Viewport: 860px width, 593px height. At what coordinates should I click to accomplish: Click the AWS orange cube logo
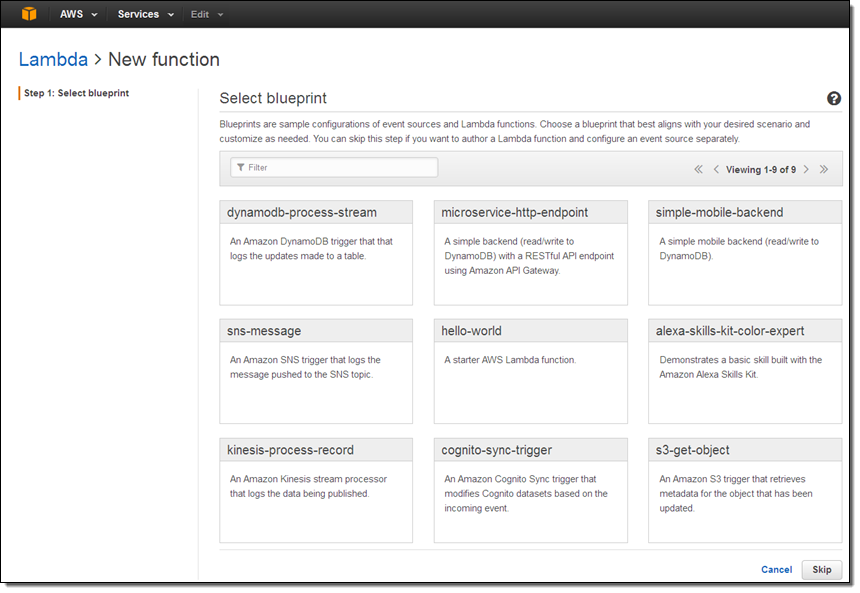click(29, 14)
